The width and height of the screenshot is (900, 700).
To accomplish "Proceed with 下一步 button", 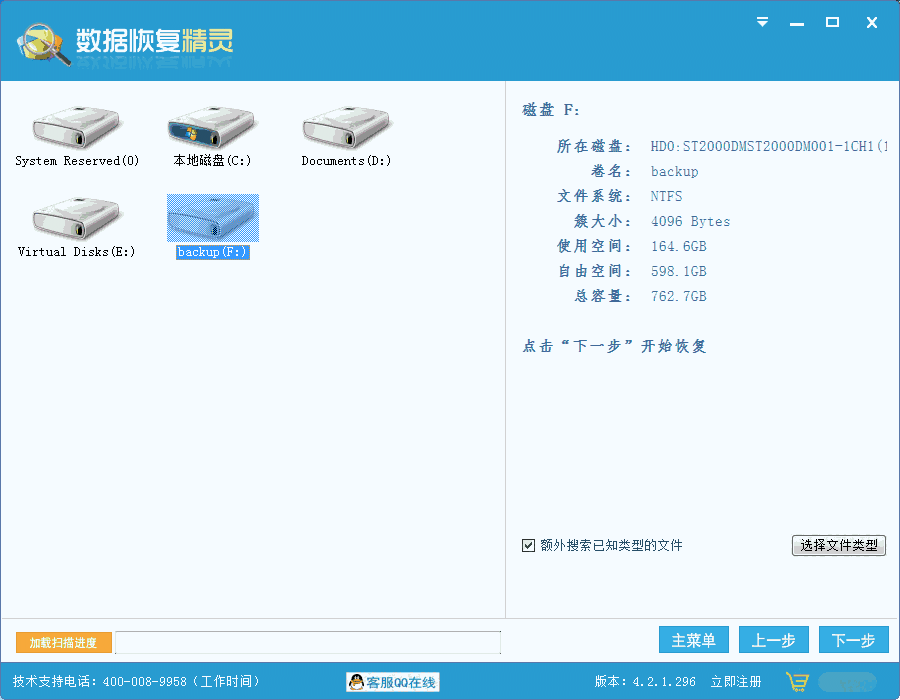I will click(853, 640).
